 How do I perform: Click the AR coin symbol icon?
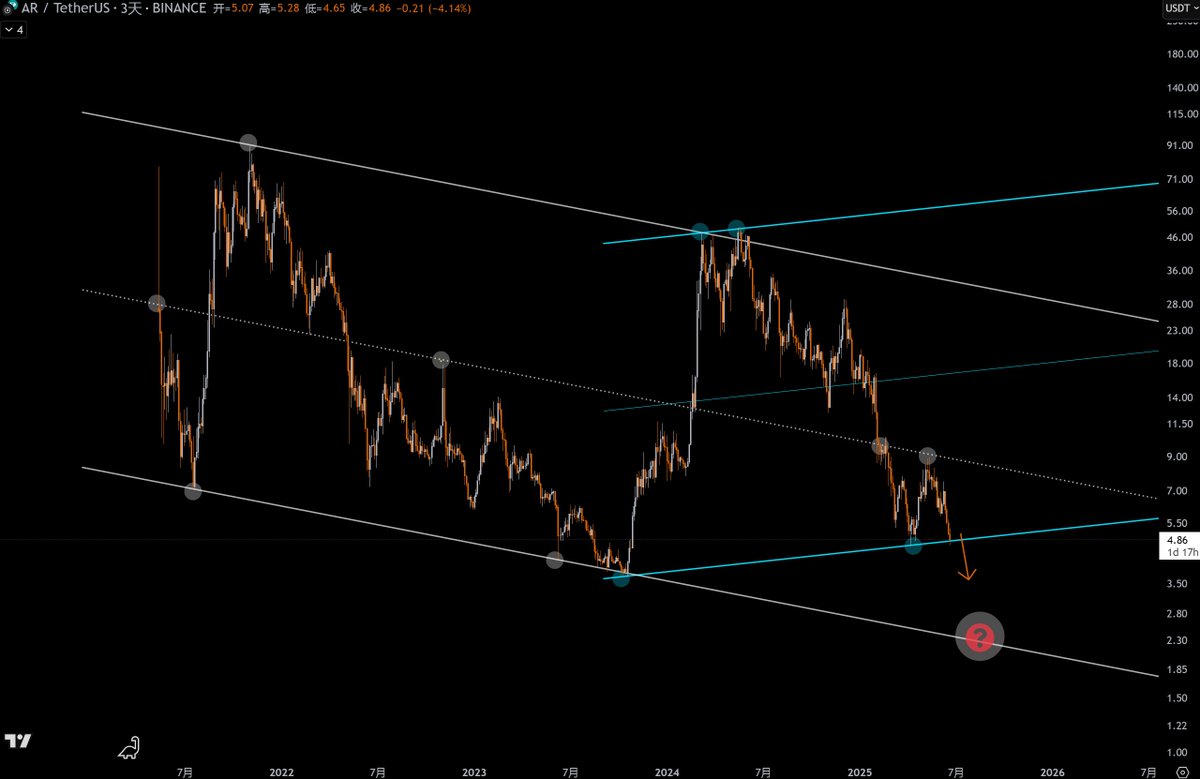8,8
